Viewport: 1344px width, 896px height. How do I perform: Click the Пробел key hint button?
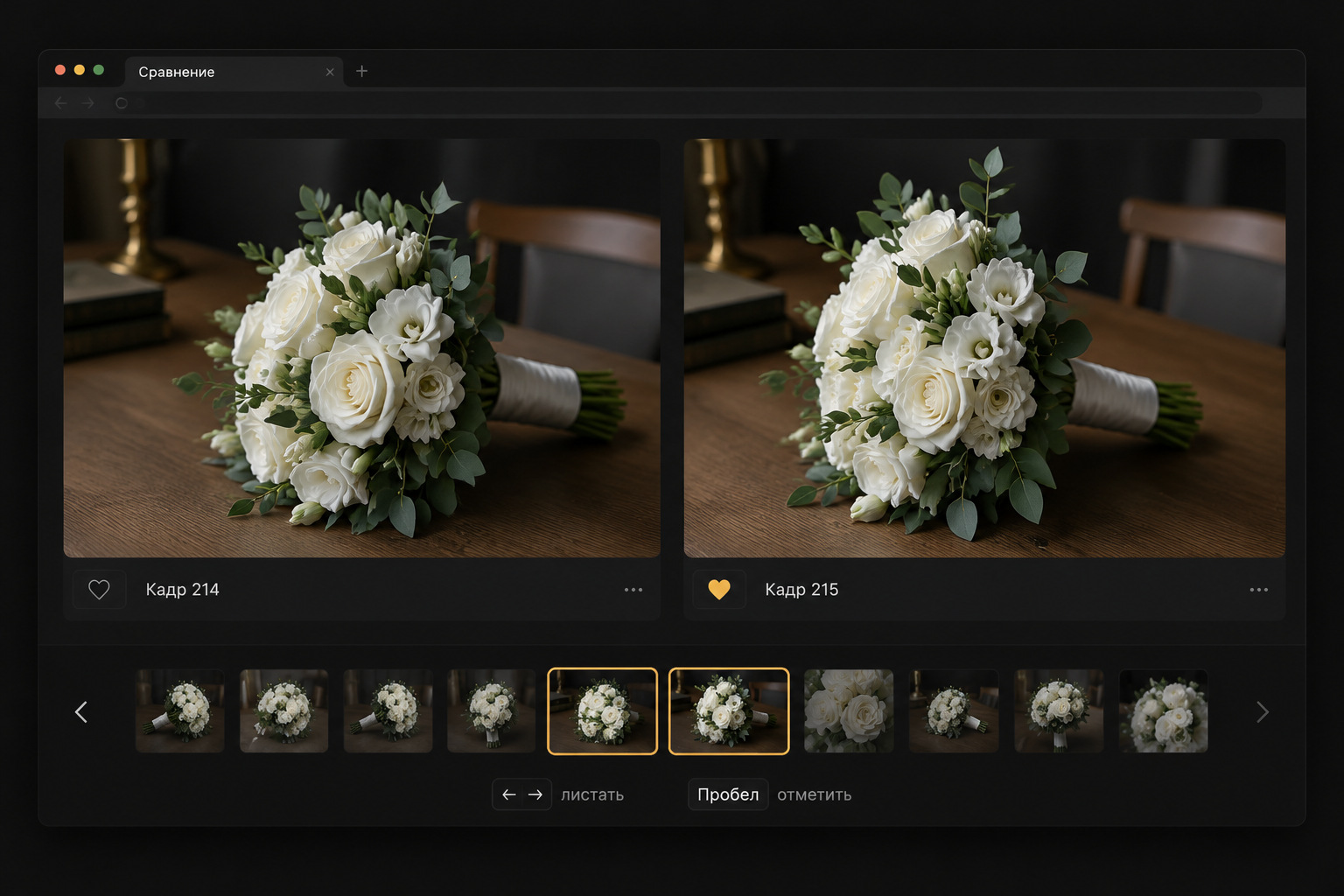point(728,794)
